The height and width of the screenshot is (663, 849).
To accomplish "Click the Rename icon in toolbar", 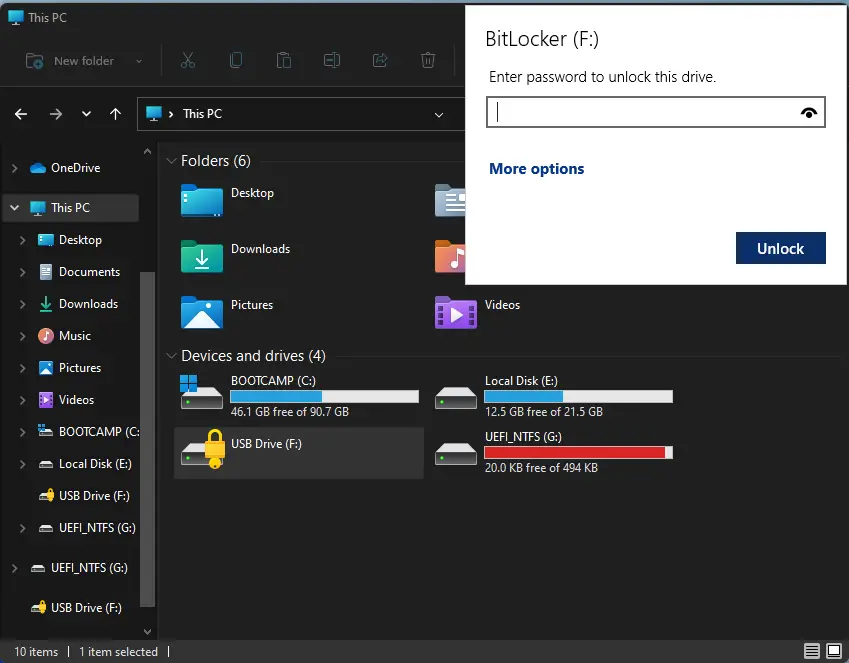I will coord(332,60).
